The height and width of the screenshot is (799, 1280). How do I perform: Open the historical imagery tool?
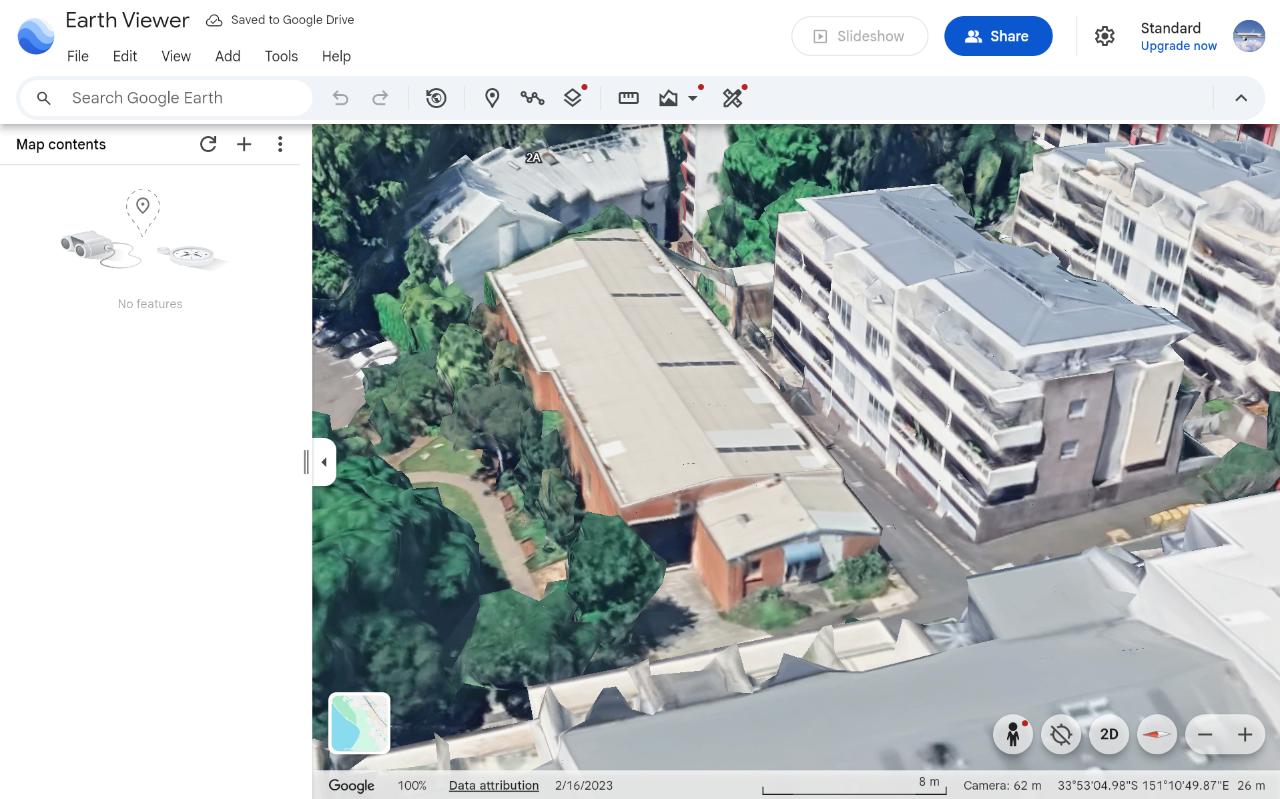point(436,98)
